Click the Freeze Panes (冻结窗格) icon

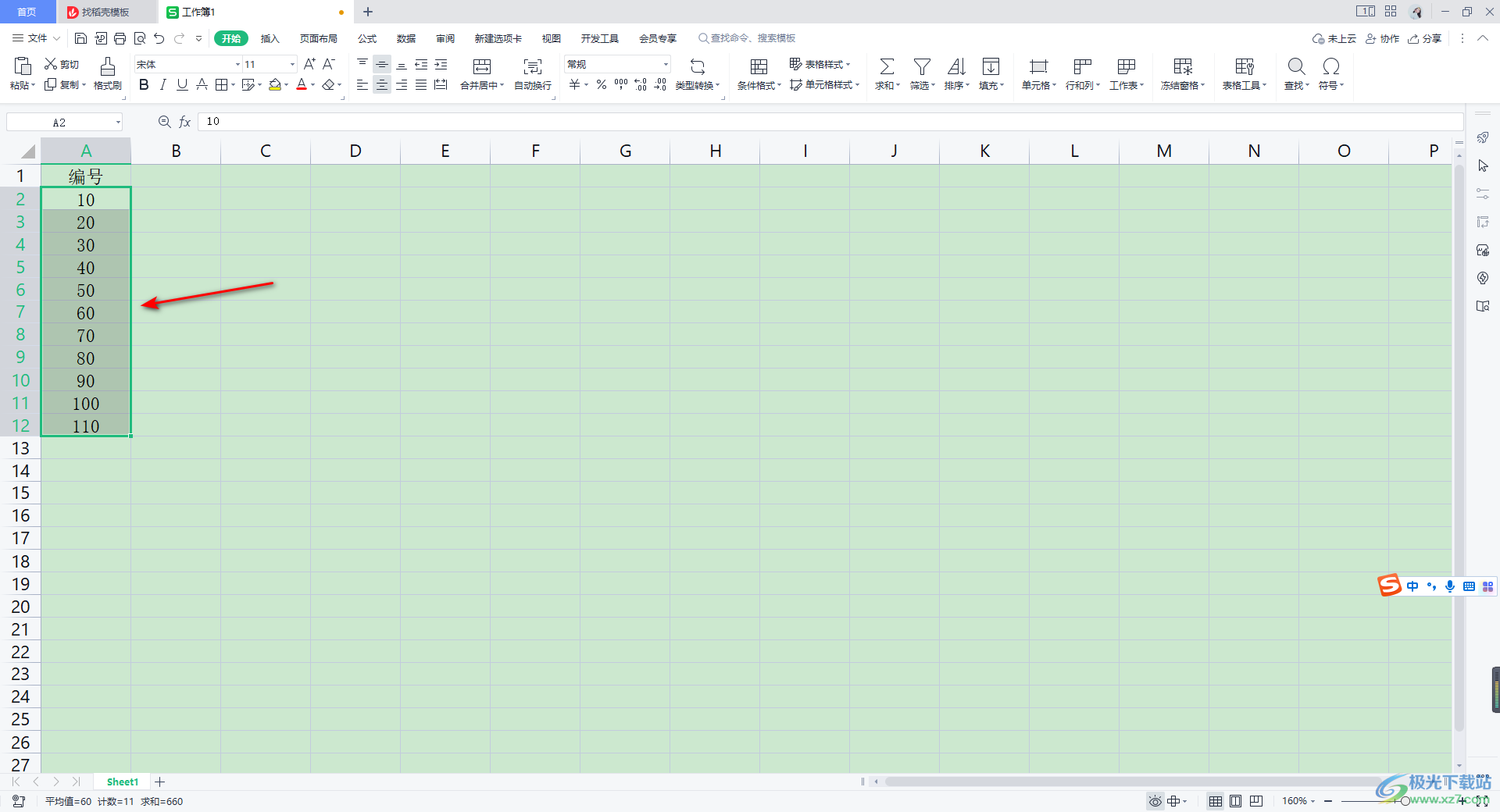(x=1183, y=66)
